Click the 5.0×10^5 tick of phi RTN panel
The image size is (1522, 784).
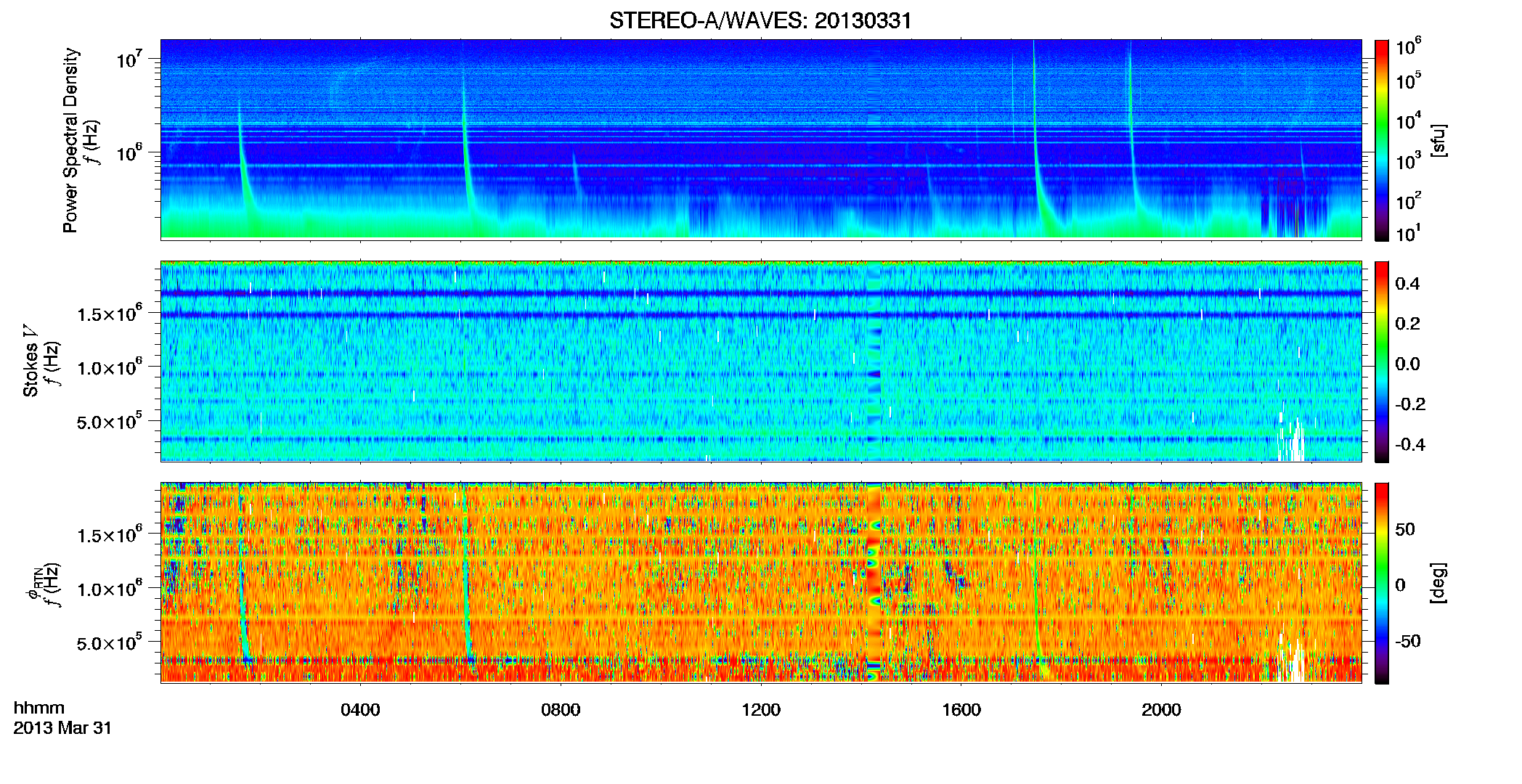pos(110,643)
